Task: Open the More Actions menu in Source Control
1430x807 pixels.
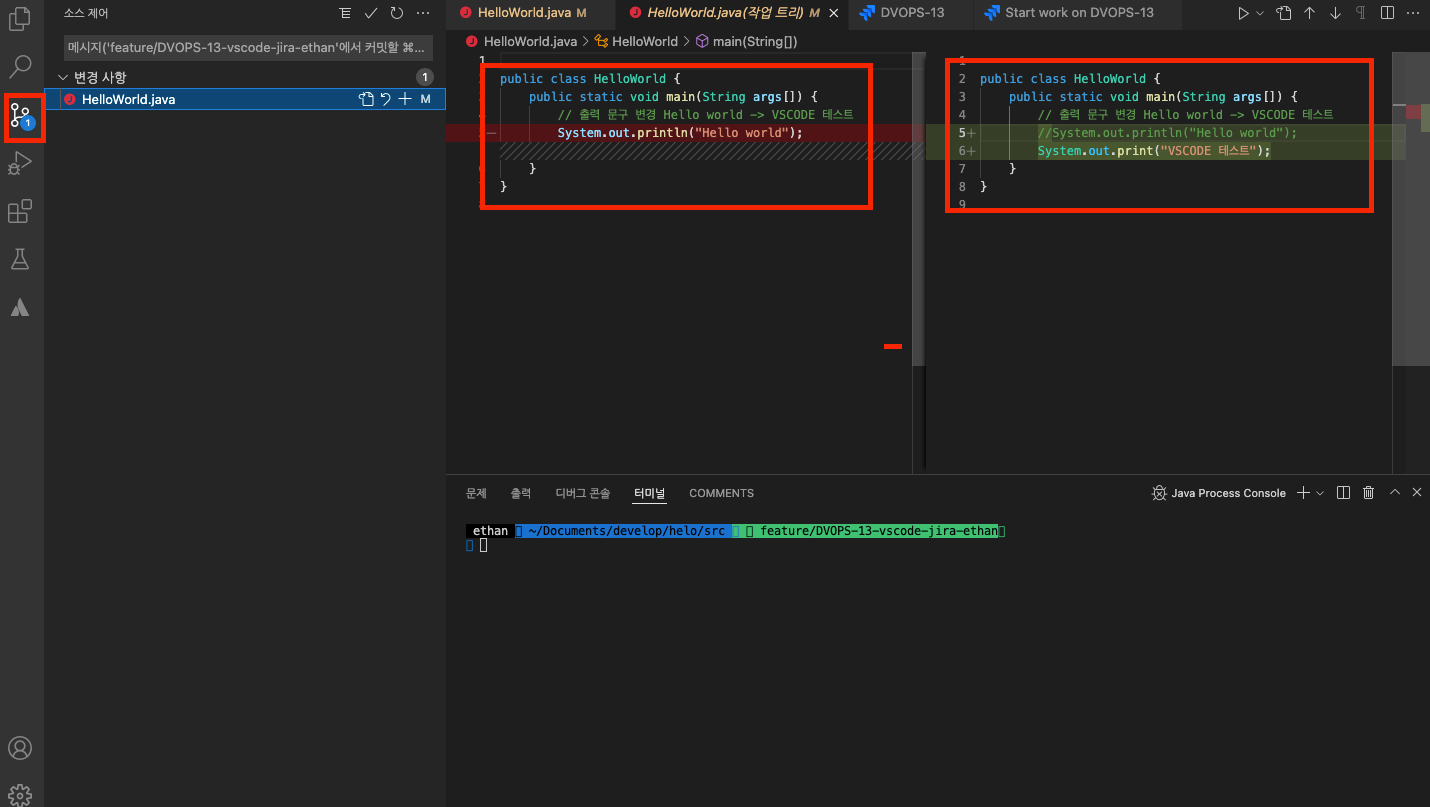Action: [422, 13]
